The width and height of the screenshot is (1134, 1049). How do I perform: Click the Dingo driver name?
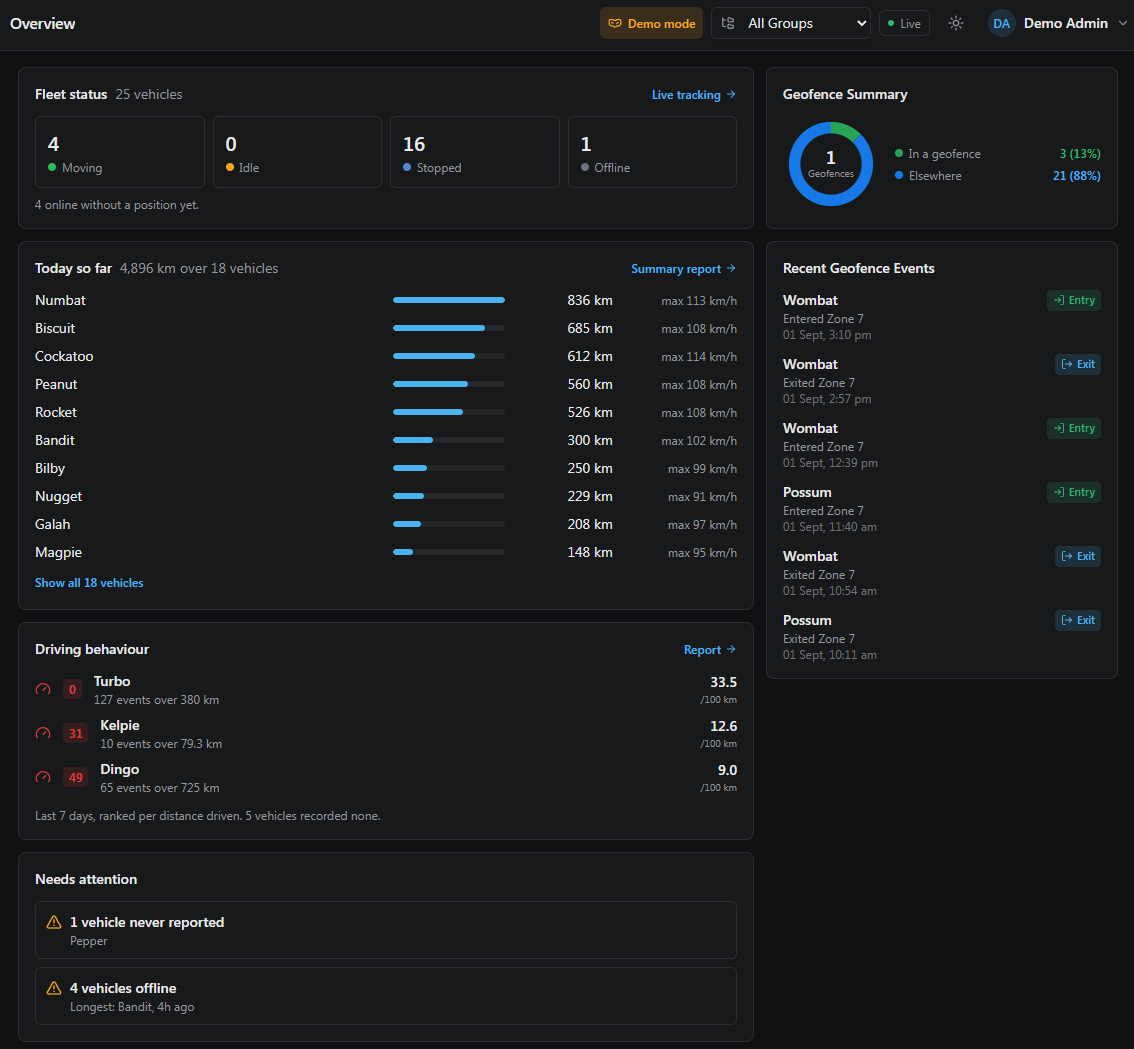coord(119,770)
